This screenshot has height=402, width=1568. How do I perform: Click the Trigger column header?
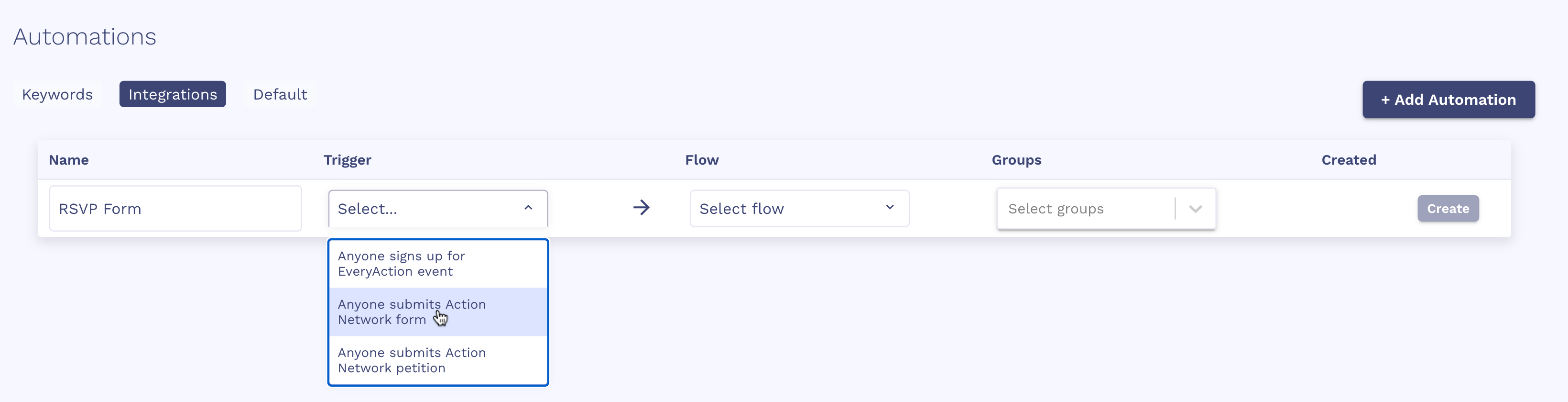(347, 160)
